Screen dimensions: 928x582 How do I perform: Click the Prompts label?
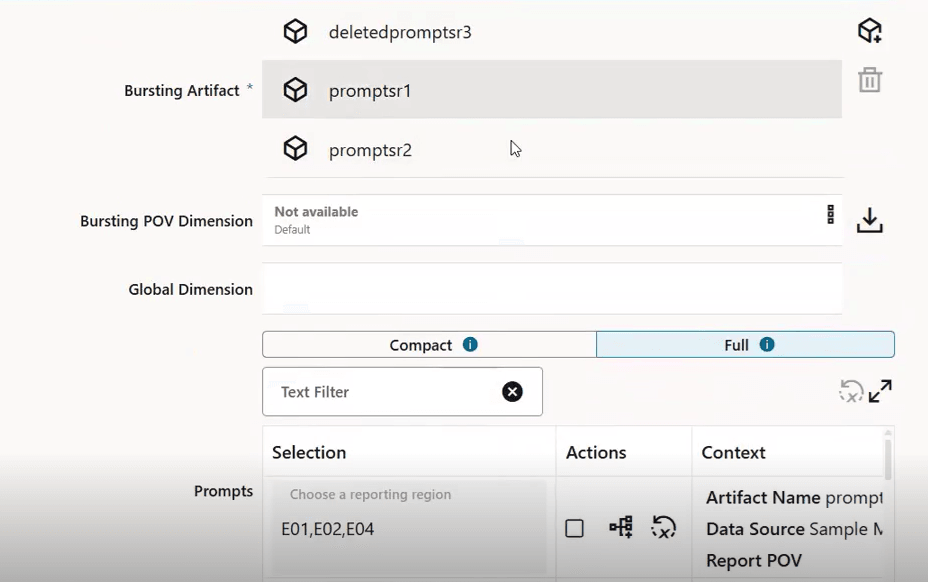tap(223, 491)
